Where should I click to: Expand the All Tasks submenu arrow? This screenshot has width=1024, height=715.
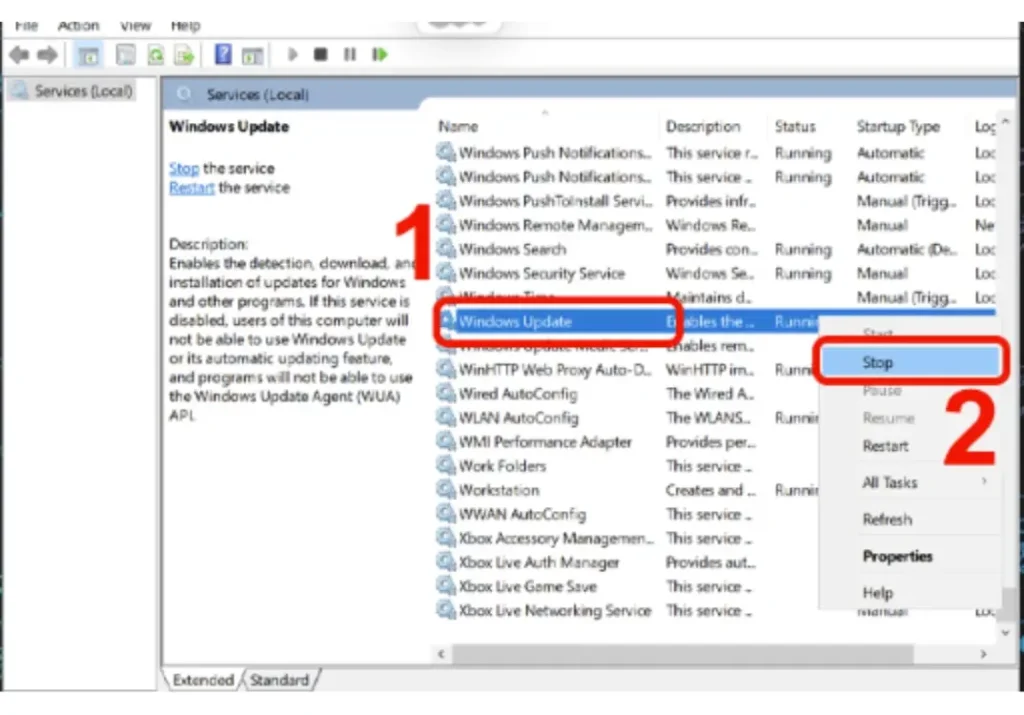984,482
